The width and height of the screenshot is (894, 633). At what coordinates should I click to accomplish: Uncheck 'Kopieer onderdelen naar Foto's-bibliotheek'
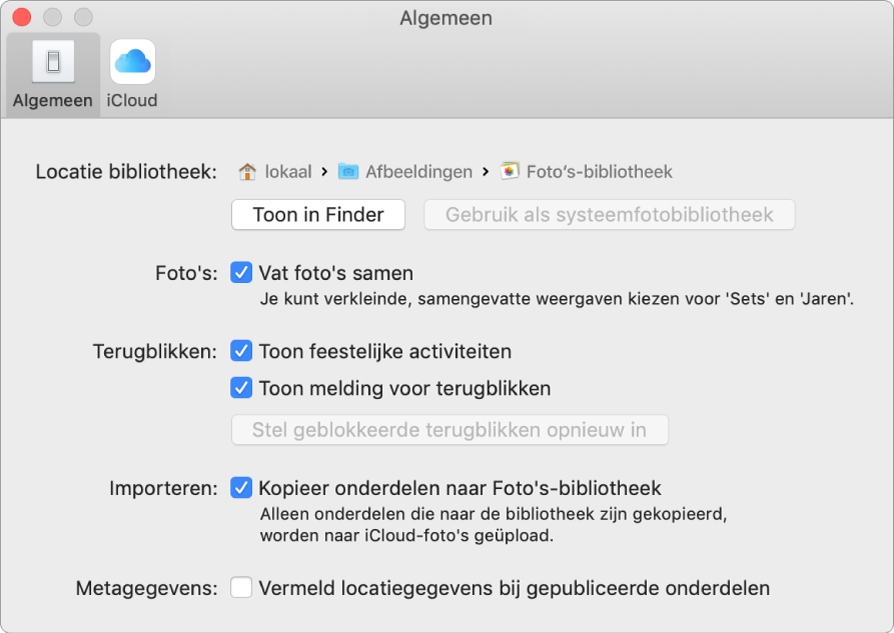pyautogui.click(x=240, y=488)
